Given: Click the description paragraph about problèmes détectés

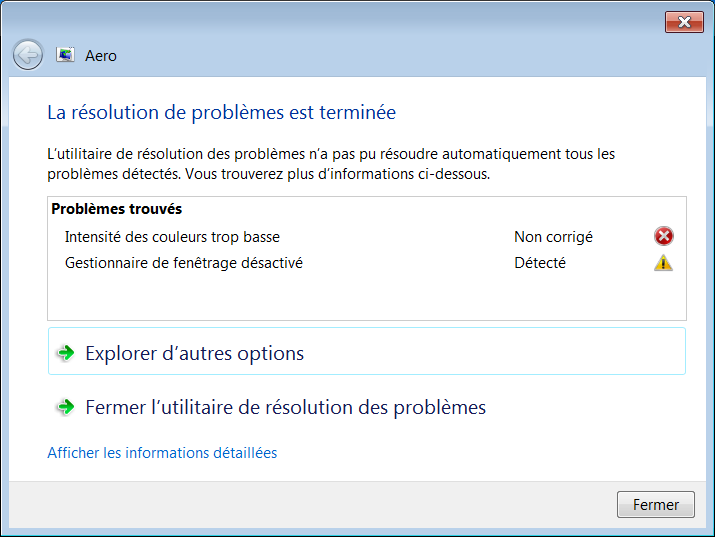Looking at the screenshot, I should coord(331,164).
